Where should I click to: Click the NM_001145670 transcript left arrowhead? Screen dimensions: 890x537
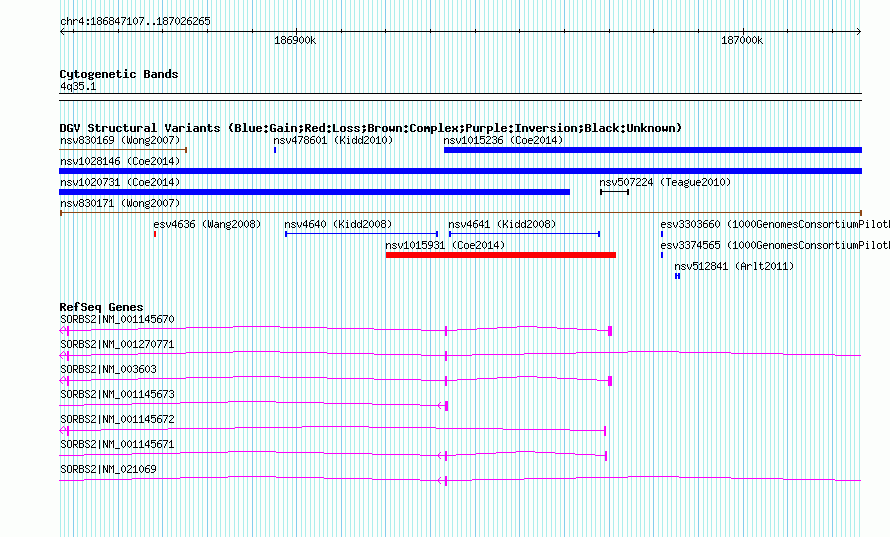(63, 330)
